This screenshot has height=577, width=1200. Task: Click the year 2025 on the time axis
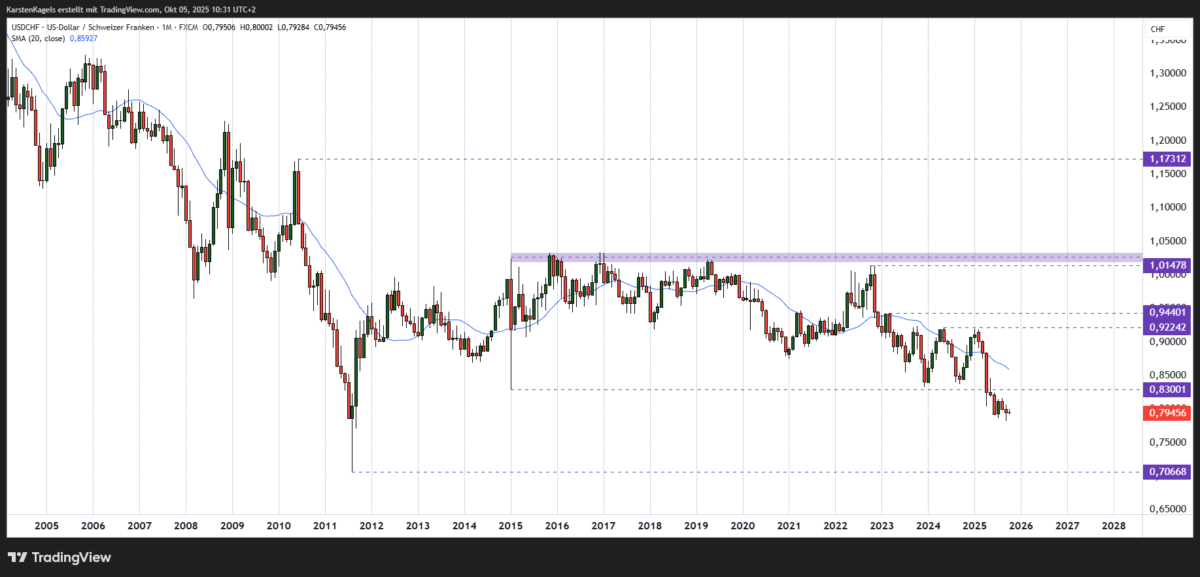pos(975,525)
